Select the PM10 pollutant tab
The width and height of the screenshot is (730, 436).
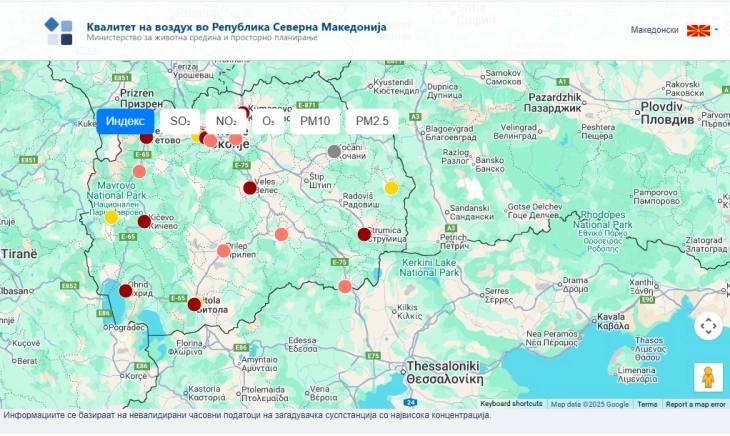click(x=315, y=121)
